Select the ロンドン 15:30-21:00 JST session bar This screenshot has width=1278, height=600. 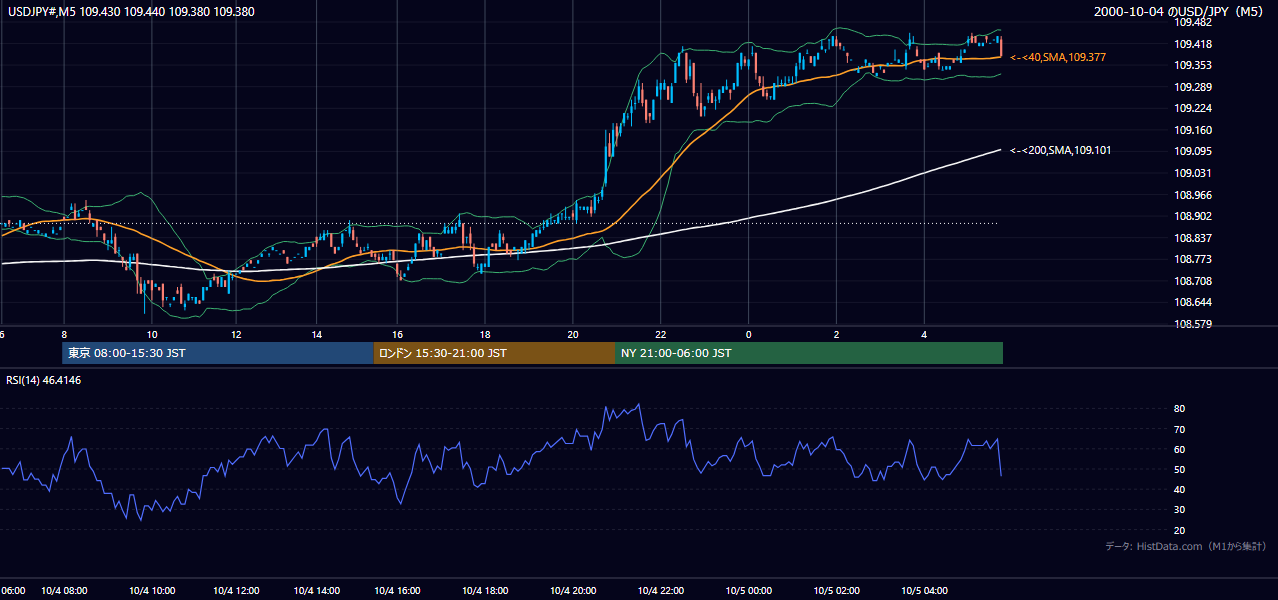[x=495, y=353]
